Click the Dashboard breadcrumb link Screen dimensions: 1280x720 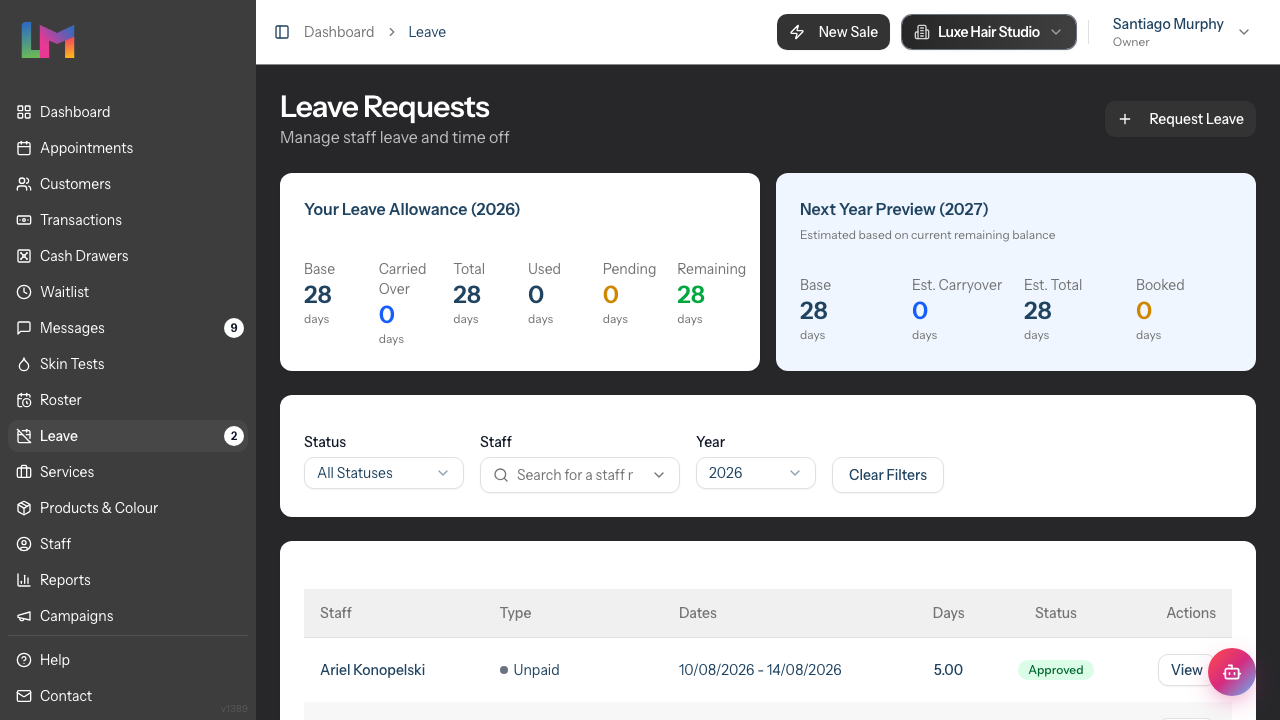coord(339,32)
